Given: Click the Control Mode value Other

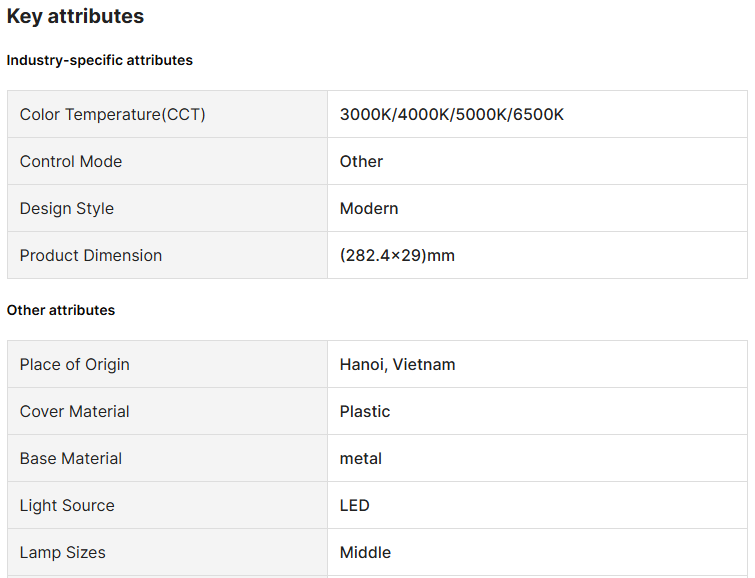Looking at the screenshot, I should (361, 161).
